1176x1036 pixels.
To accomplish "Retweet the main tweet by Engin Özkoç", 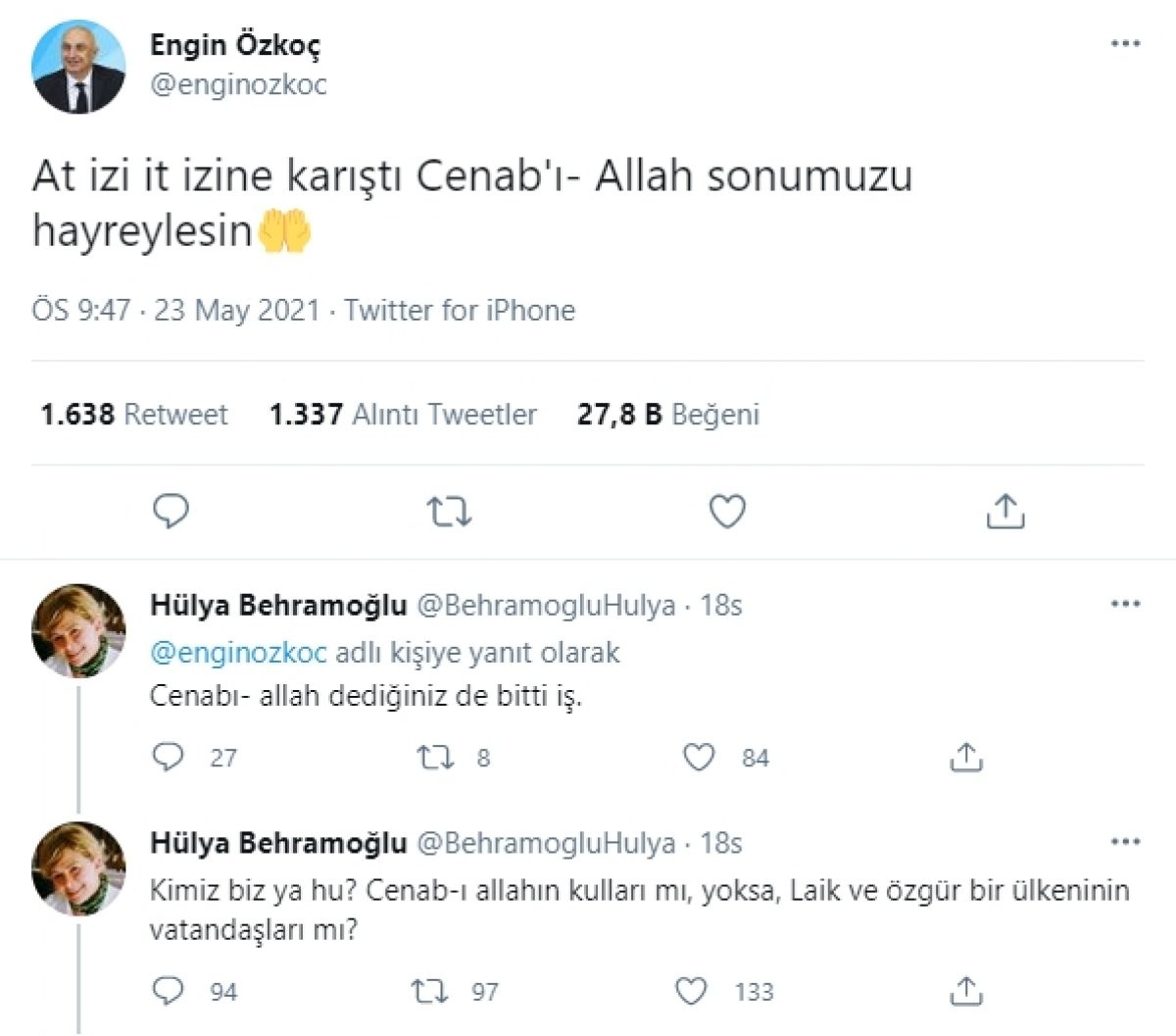I will (450, 511).
